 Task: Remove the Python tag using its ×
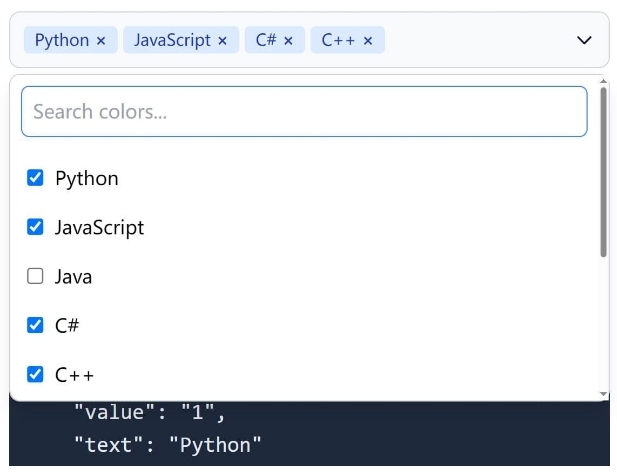101,41
